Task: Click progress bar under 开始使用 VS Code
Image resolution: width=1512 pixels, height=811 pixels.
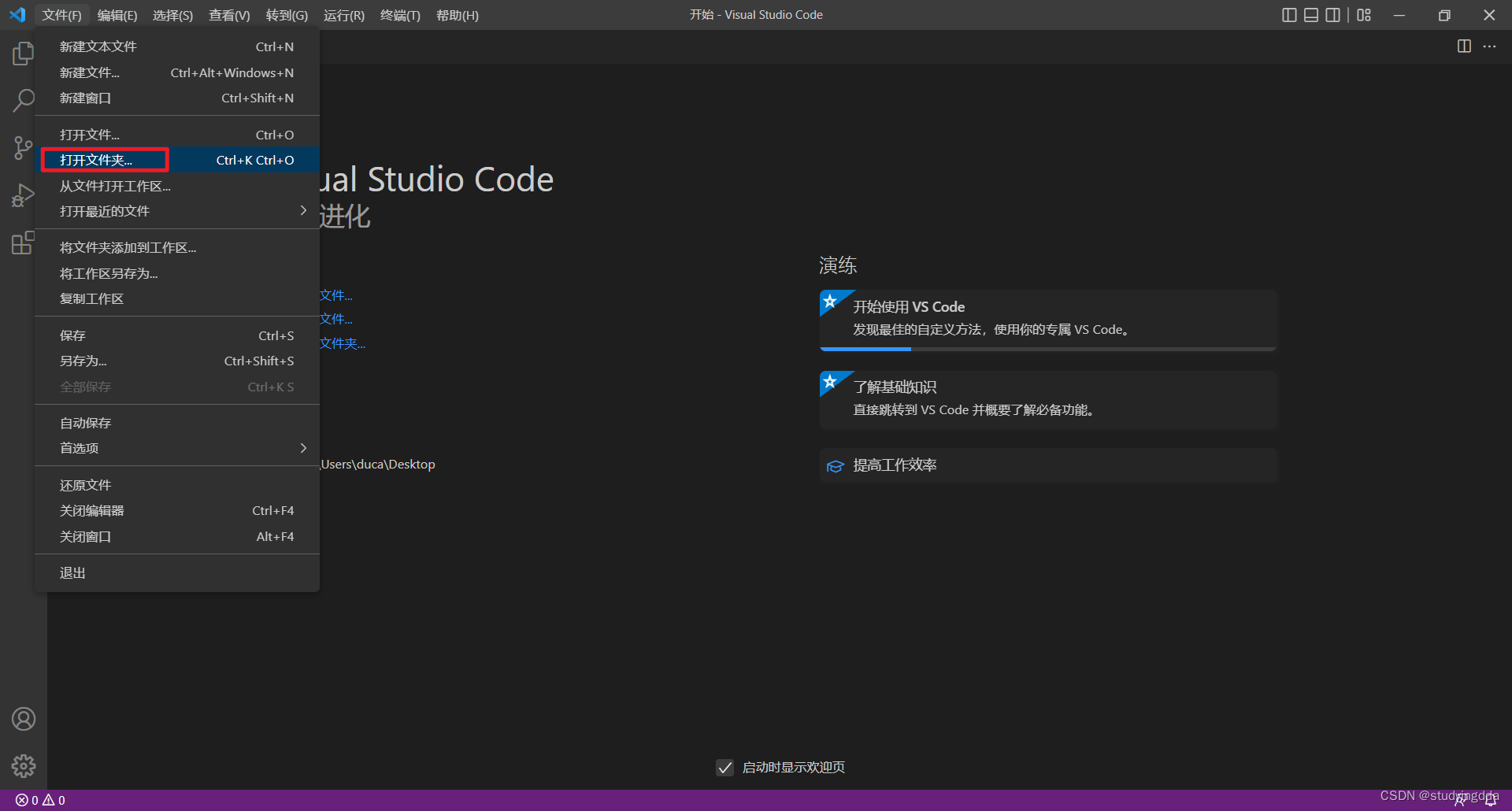Action: [x=1048, y=348]
